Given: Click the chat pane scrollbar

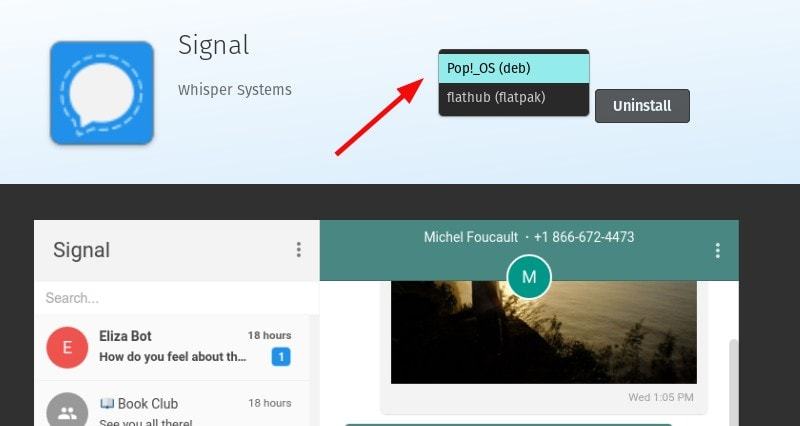Looking at the screenshot, I should click(734, 383).
